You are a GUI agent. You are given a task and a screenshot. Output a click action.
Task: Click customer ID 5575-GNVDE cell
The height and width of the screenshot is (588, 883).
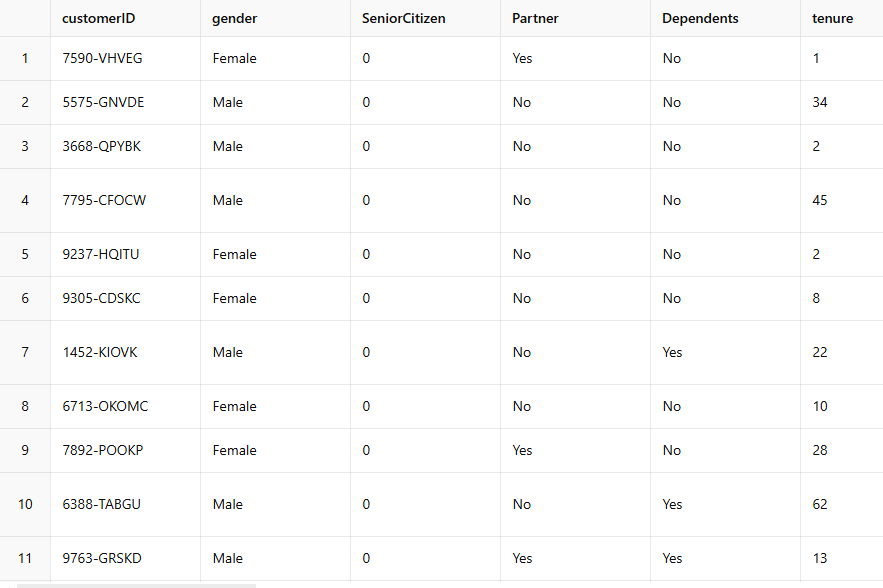coord(125,103)
